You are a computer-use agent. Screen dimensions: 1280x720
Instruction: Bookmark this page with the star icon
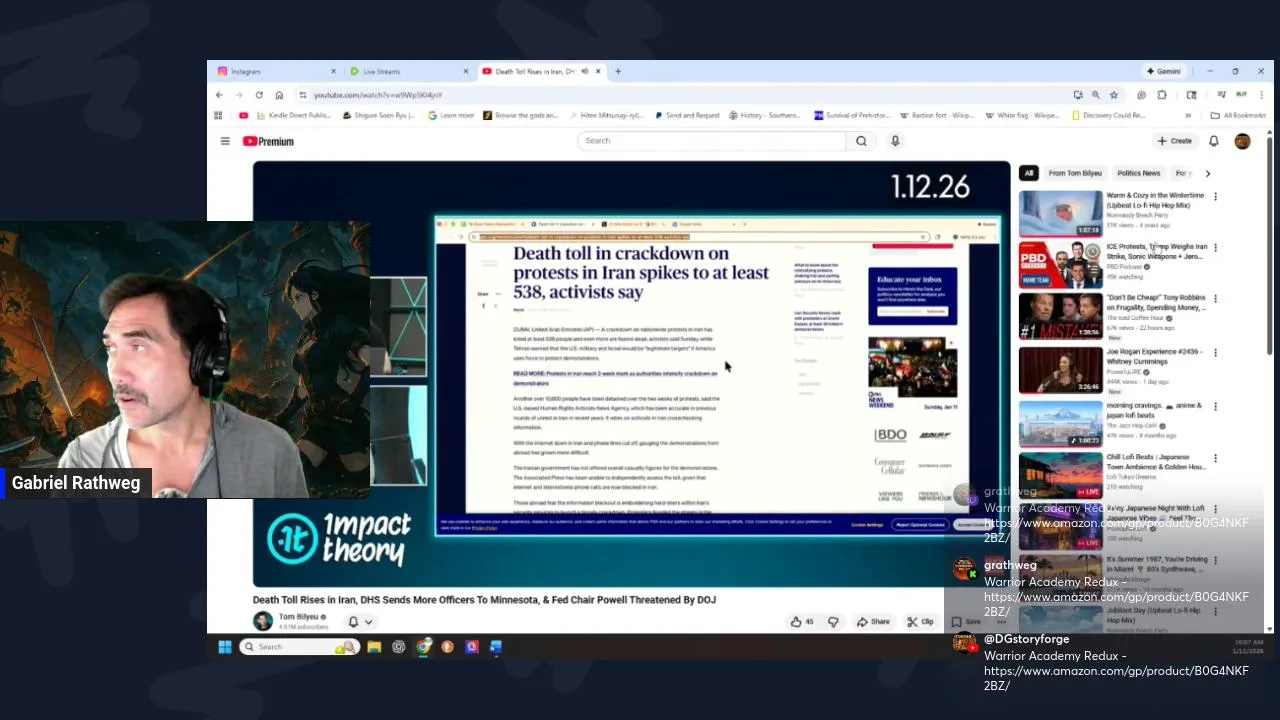(1114, 95)
